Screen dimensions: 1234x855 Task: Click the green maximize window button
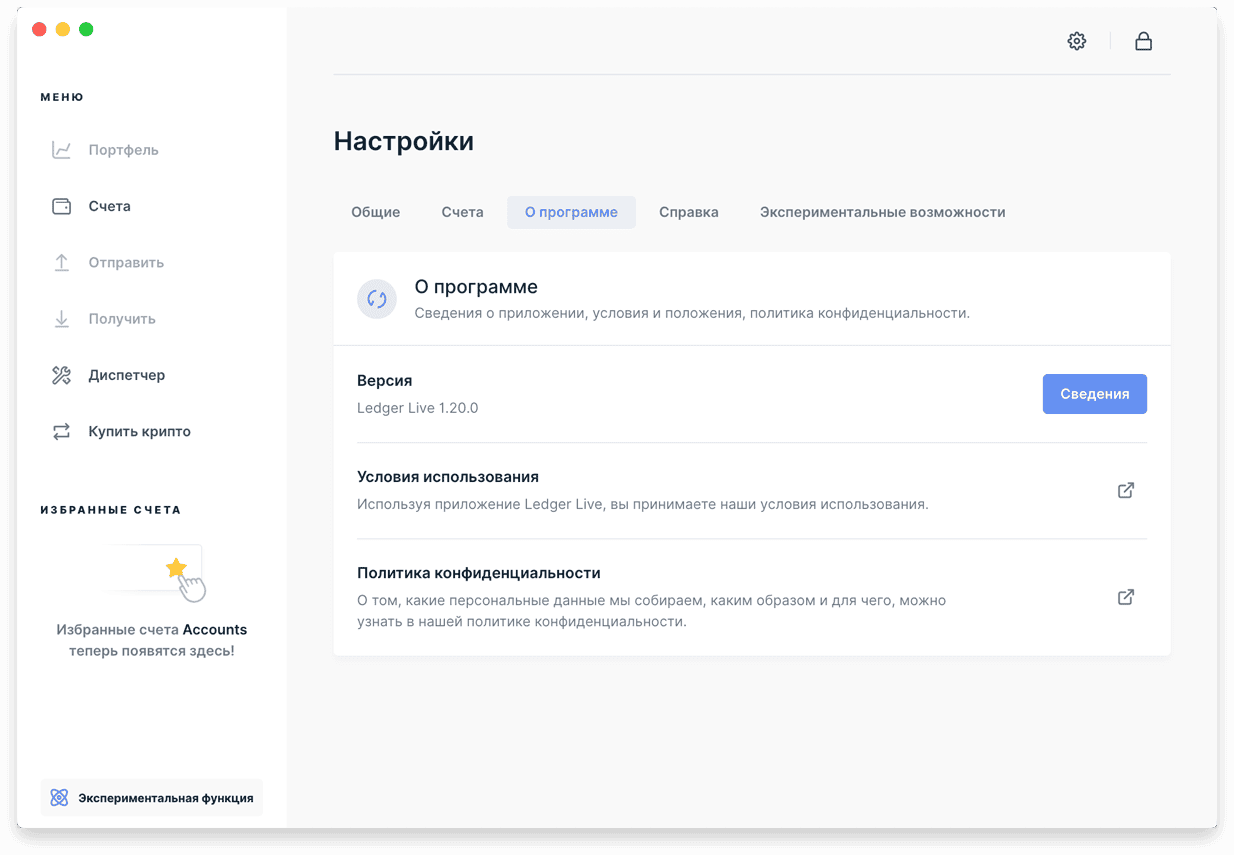pos(86,29)
